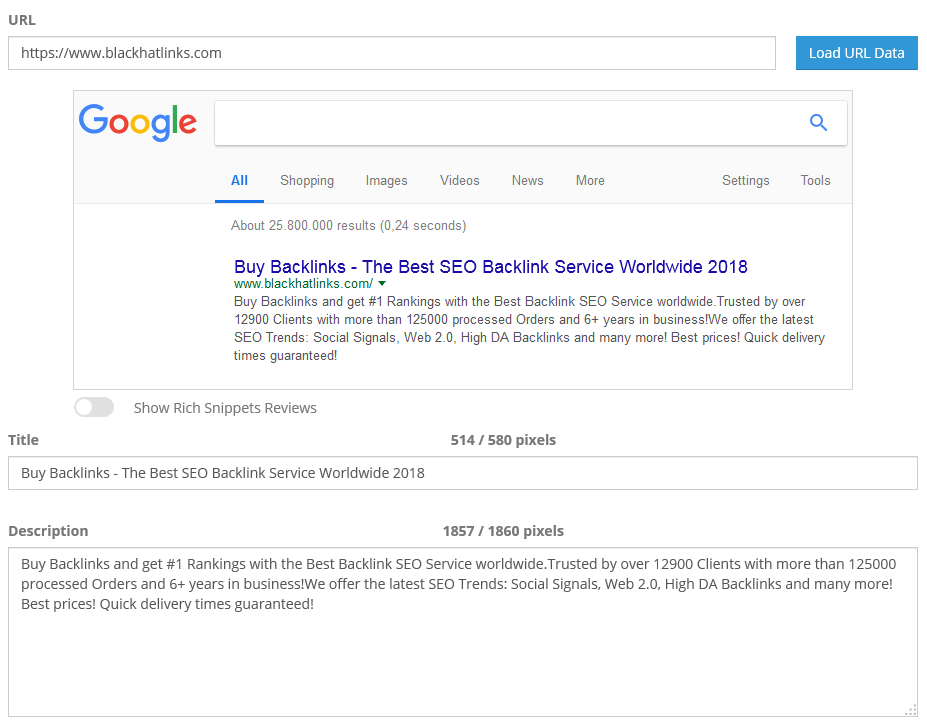Focus the Title input field
This screenshot has height=727, width=927.
click(463, 473)
